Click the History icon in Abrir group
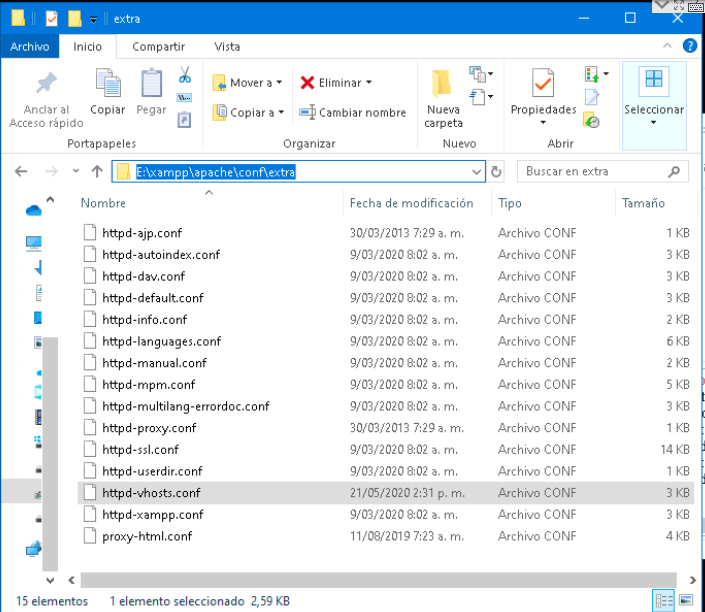 (591, 121)
